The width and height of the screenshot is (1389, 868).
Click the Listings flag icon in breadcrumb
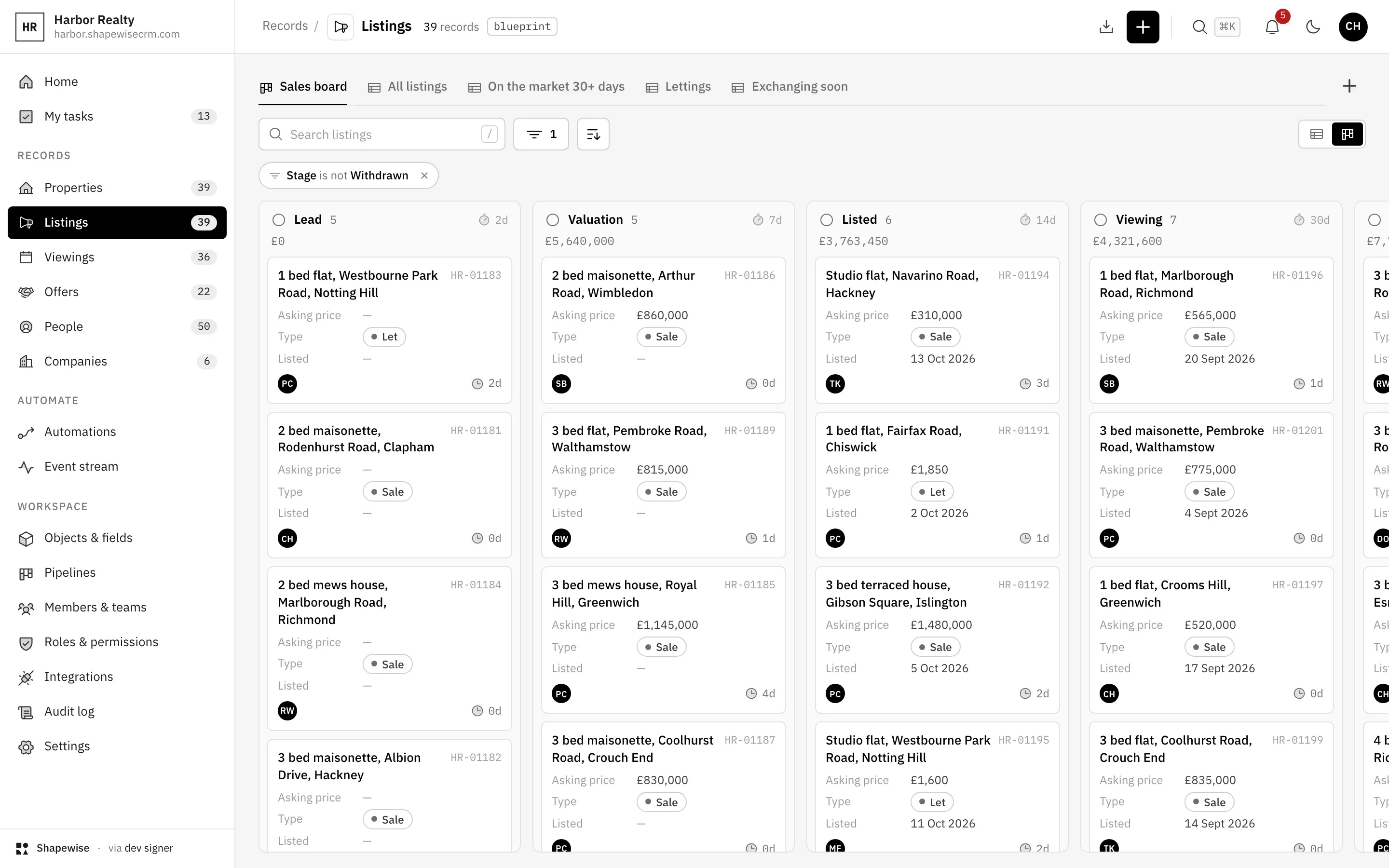pyautogui.click(x=340, y=27)
